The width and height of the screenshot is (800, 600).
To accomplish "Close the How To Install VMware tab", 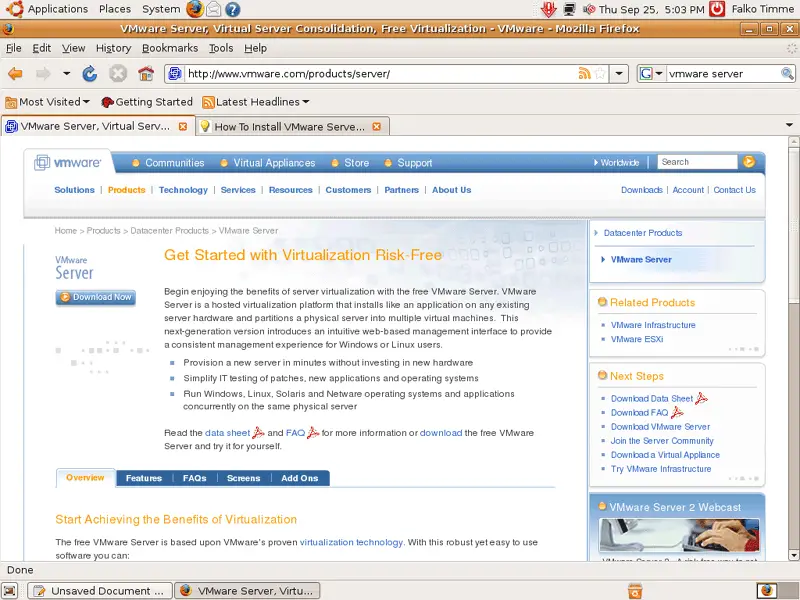I will click(x=377, y=126).
